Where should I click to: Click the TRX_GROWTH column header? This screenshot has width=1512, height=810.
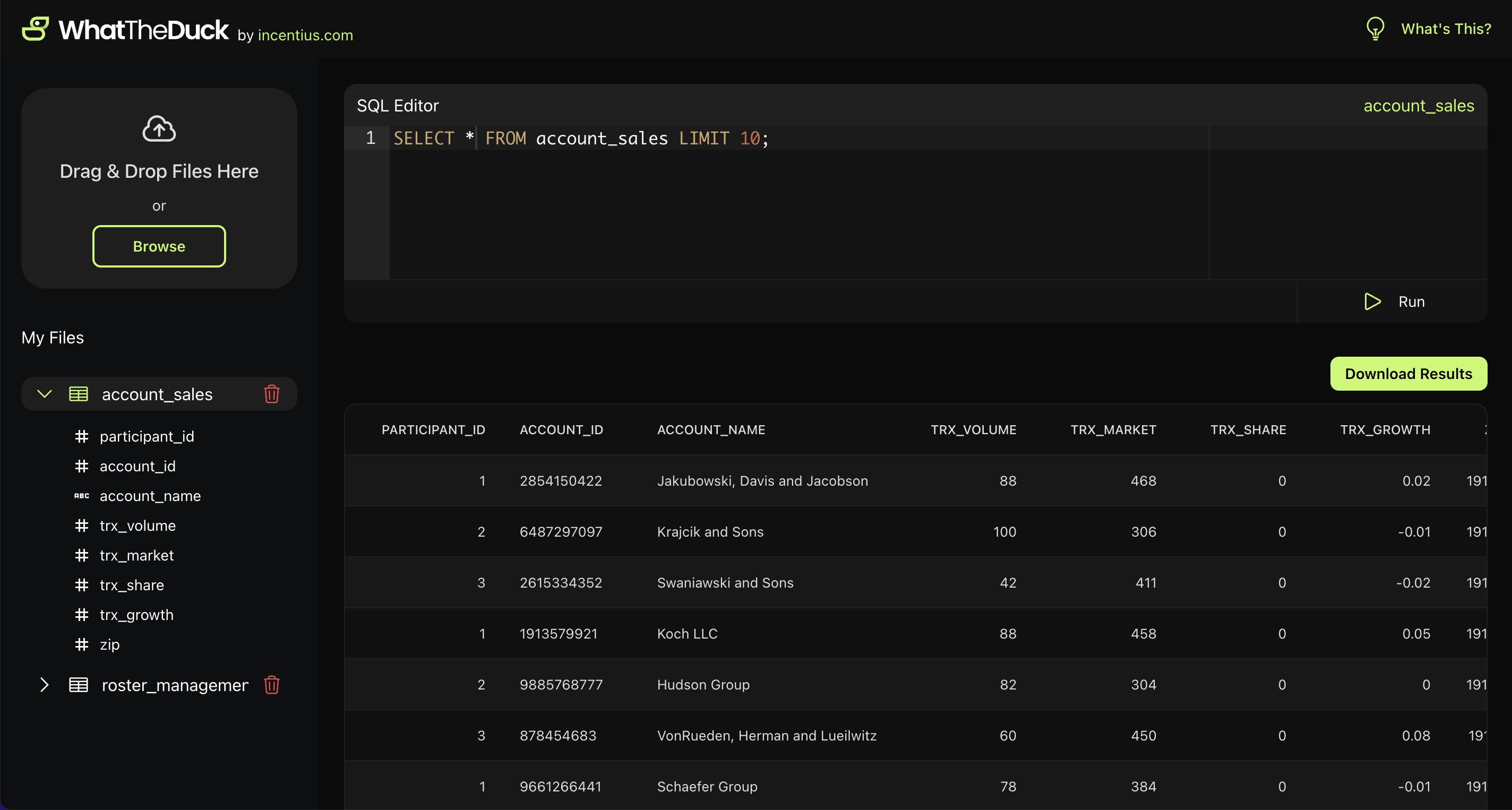[x=1385, y=429]
